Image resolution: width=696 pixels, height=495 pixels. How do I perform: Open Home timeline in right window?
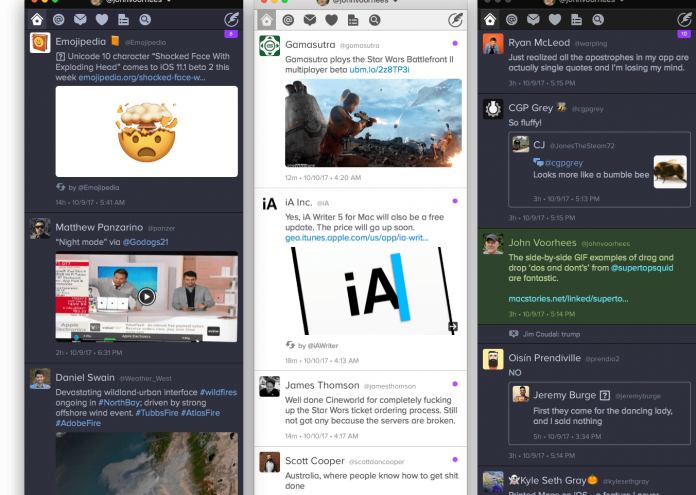click(490, 20)
